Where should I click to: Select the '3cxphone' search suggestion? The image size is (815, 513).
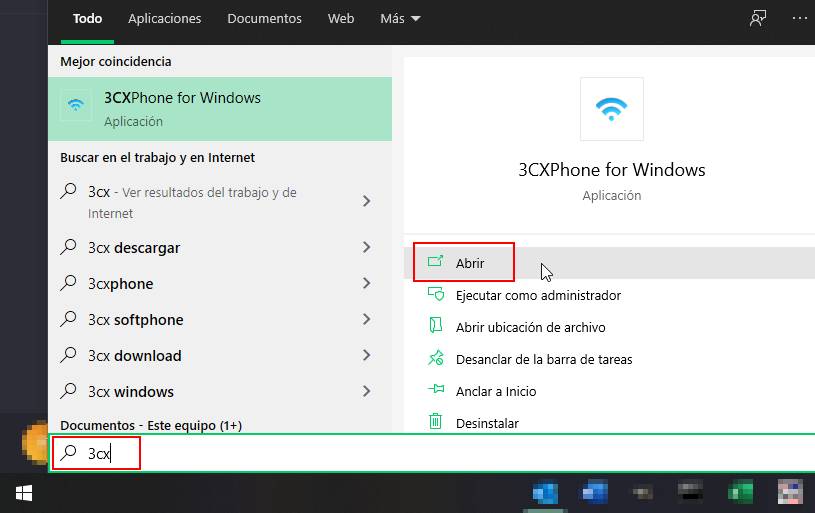(x=220, y=283)
